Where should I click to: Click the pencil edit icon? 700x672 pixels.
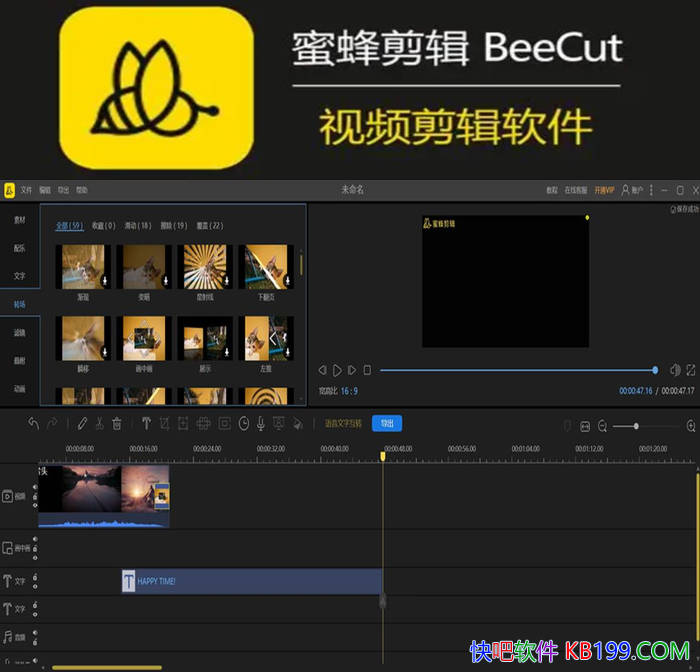82,424
